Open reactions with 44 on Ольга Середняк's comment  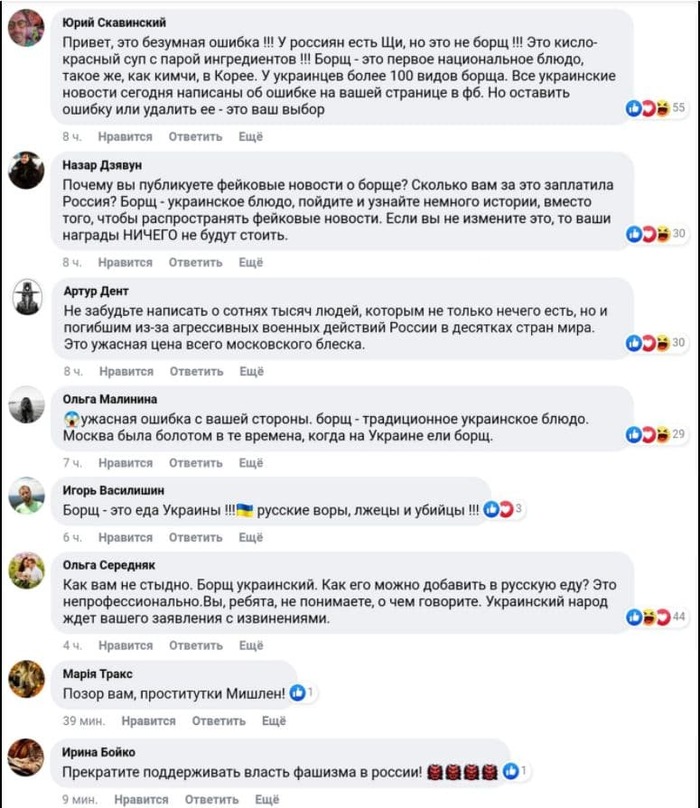tap(655, 617)
